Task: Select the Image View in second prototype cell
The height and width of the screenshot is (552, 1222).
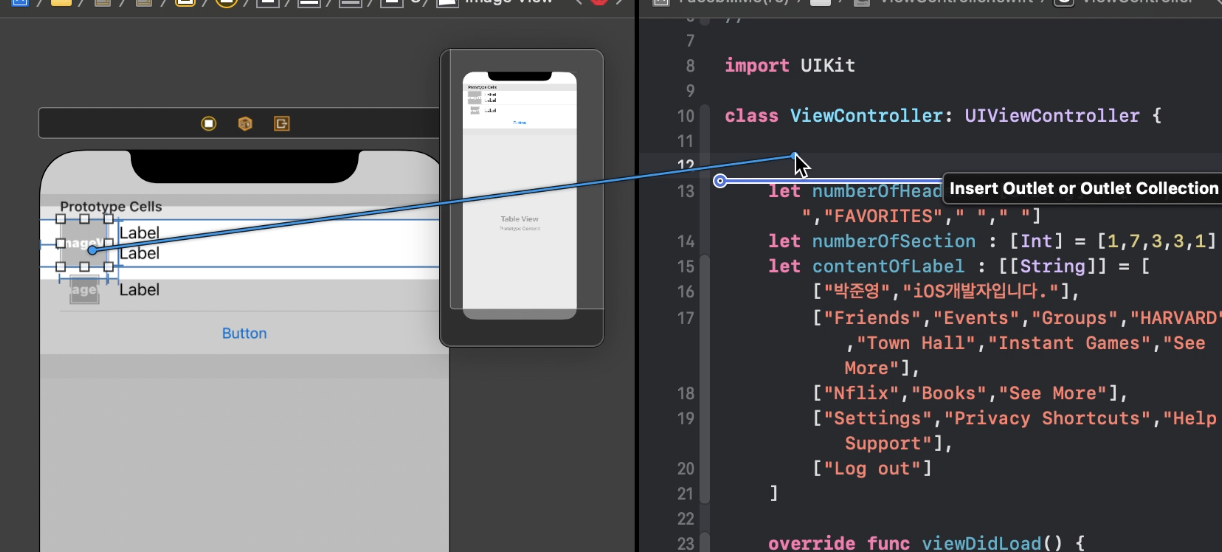Action: (84, 290)
